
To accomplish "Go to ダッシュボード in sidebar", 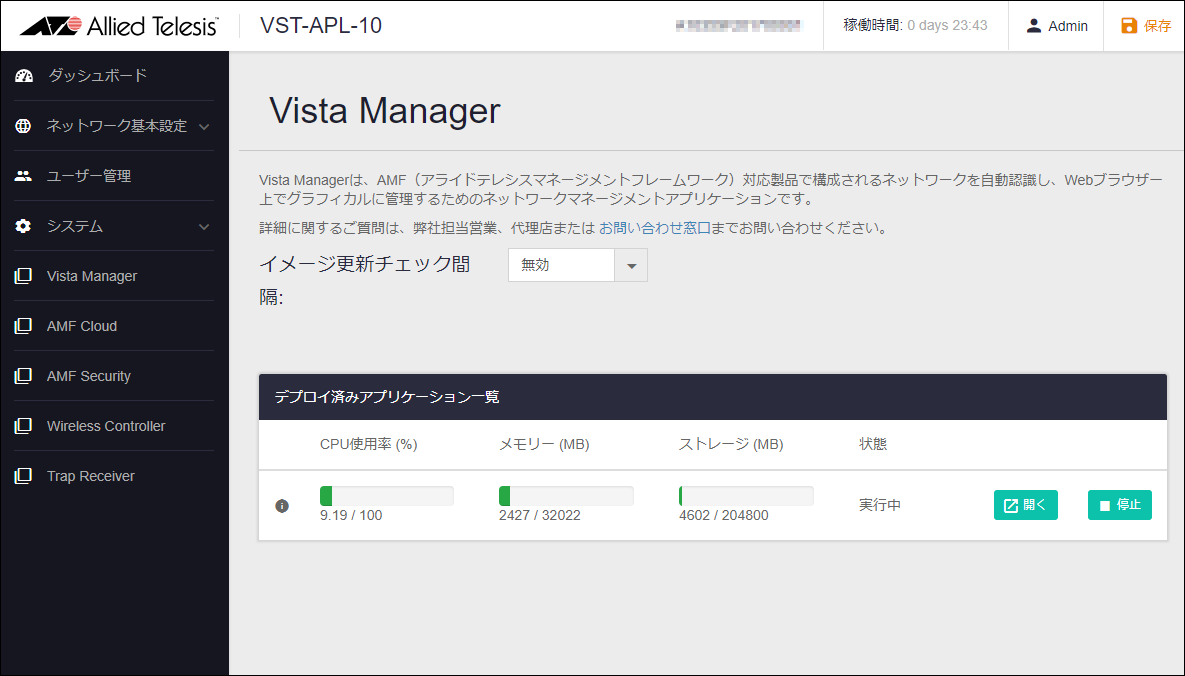I will tap(97, 76).
